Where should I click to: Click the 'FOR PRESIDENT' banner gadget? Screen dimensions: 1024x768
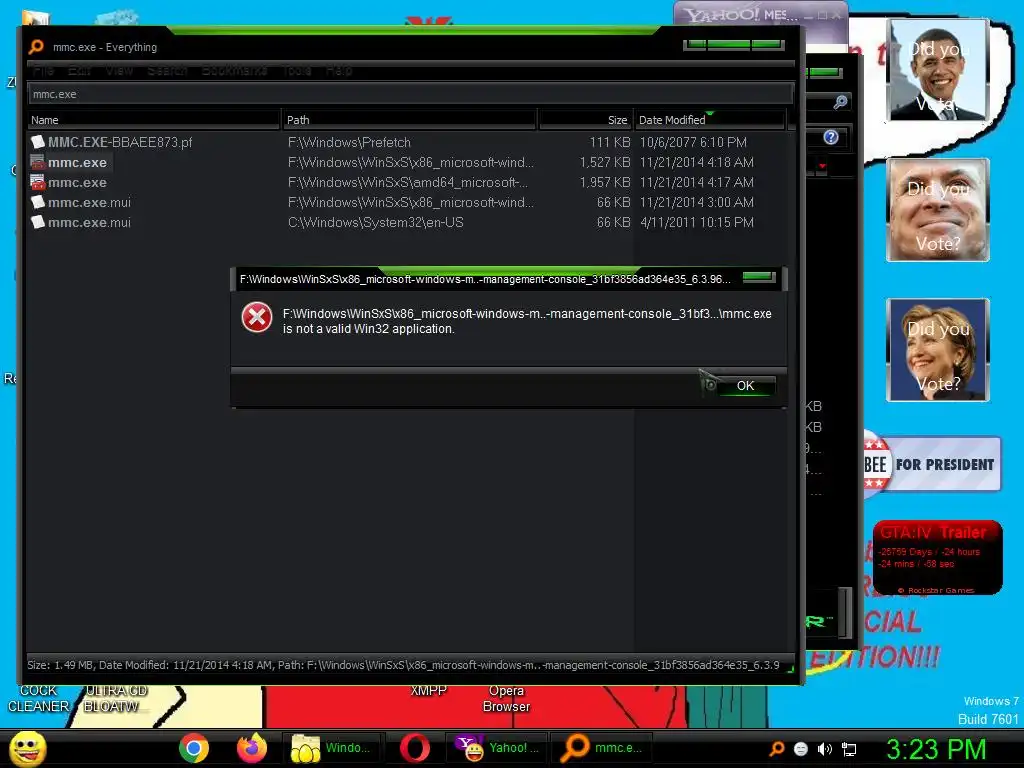click(x=933, y=464)
